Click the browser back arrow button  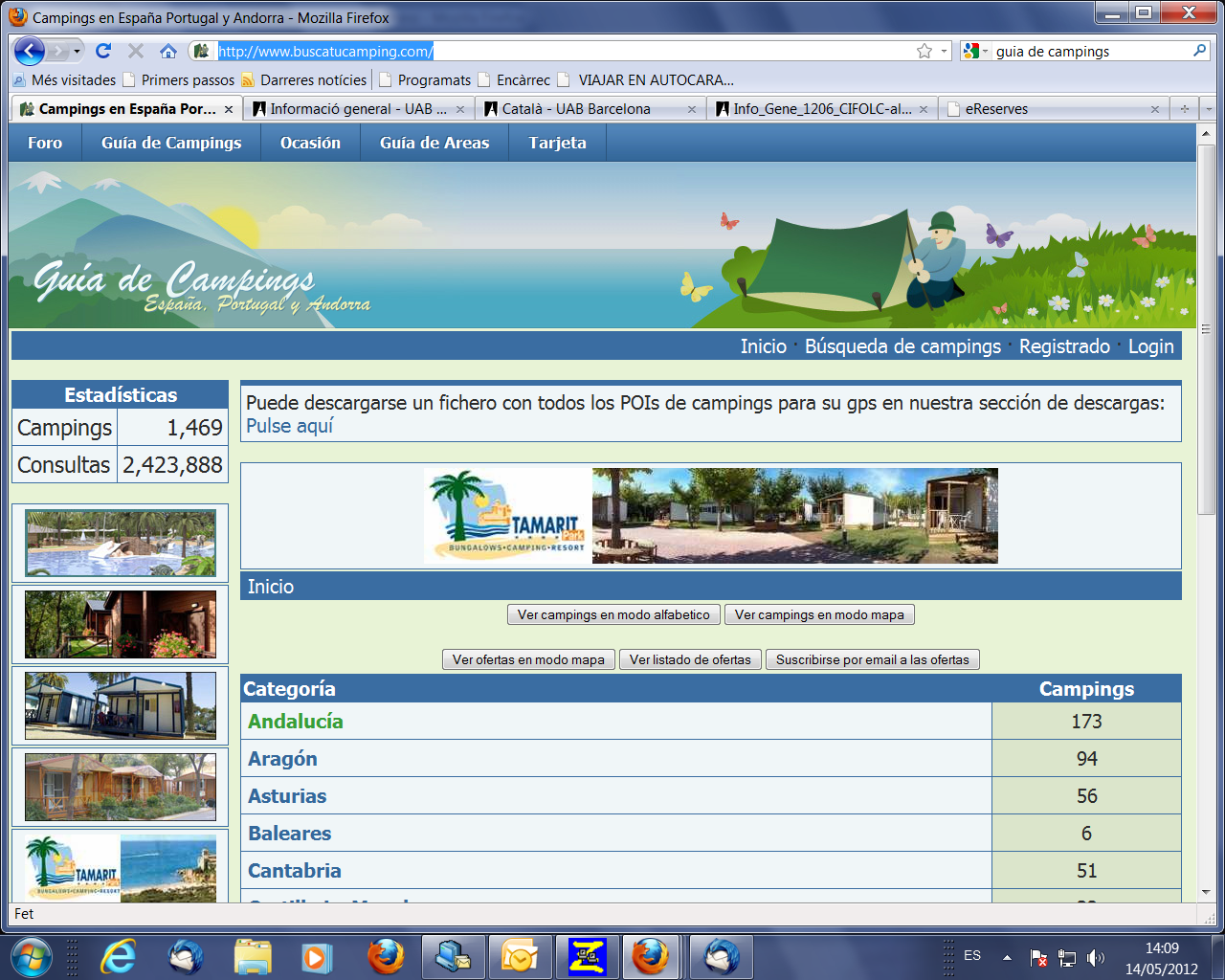click(30, 52)
